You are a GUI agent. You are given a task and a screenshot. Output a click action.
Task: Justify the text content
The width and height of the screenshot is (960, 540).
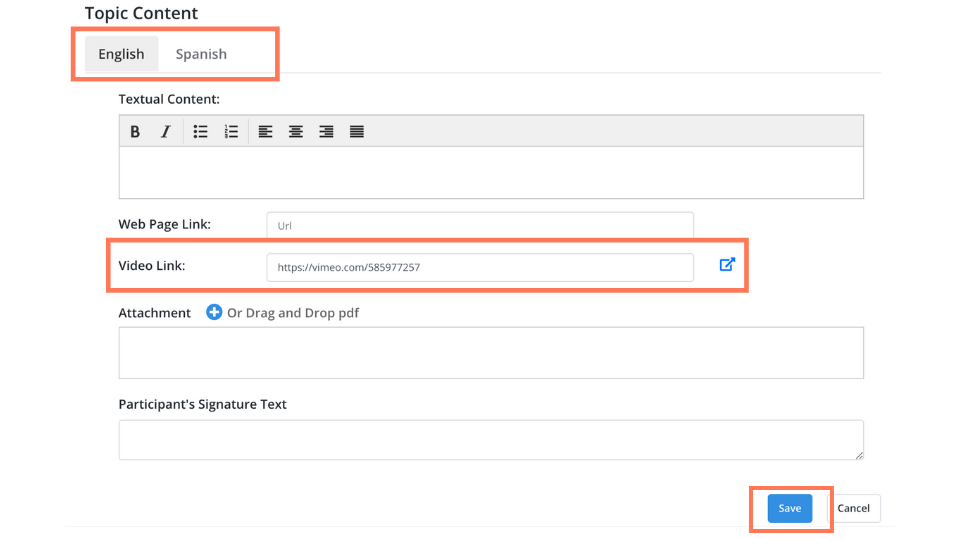click(x=357, y=132)
